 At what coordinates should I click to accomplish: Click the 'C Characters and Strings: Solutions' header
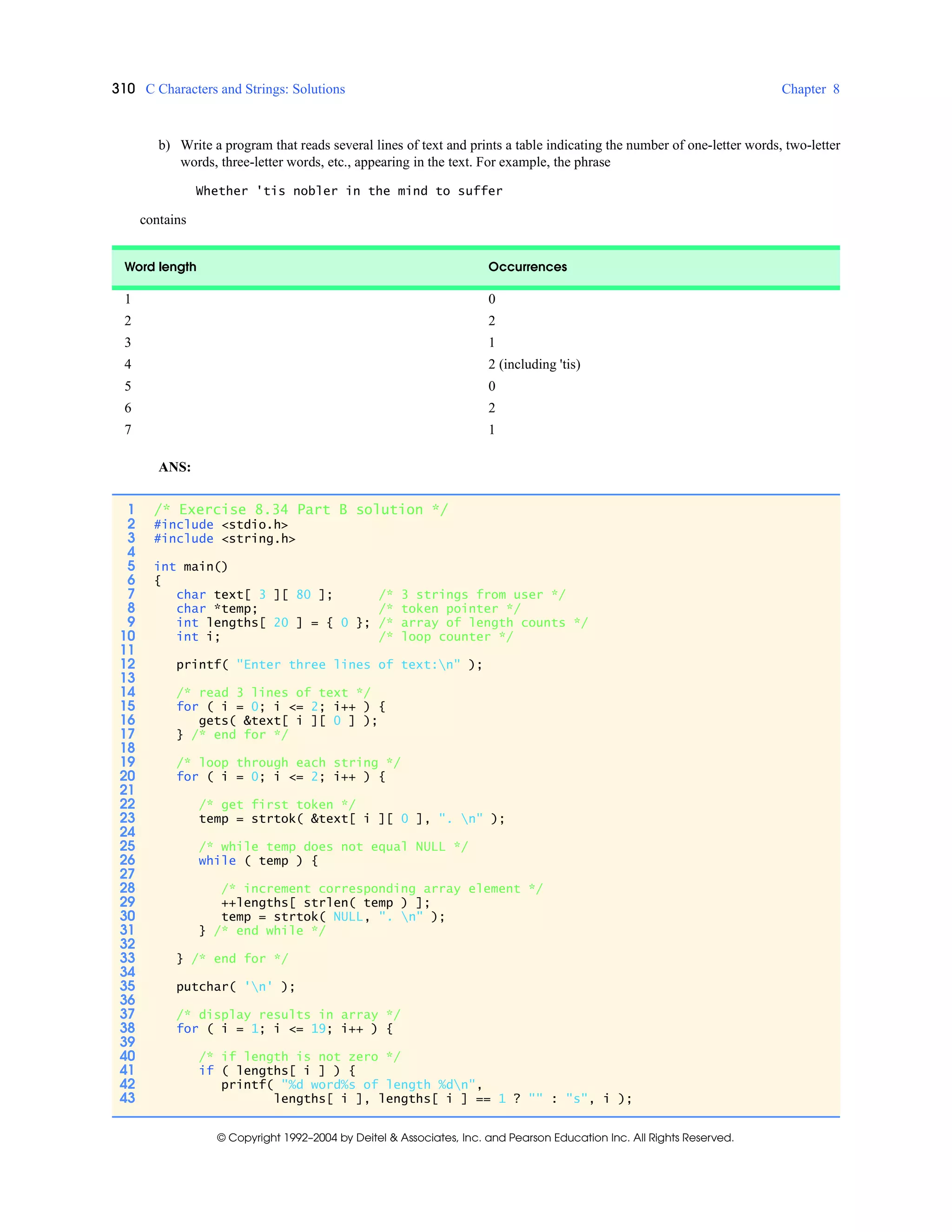pyautogui.click(x=245, y=89)
